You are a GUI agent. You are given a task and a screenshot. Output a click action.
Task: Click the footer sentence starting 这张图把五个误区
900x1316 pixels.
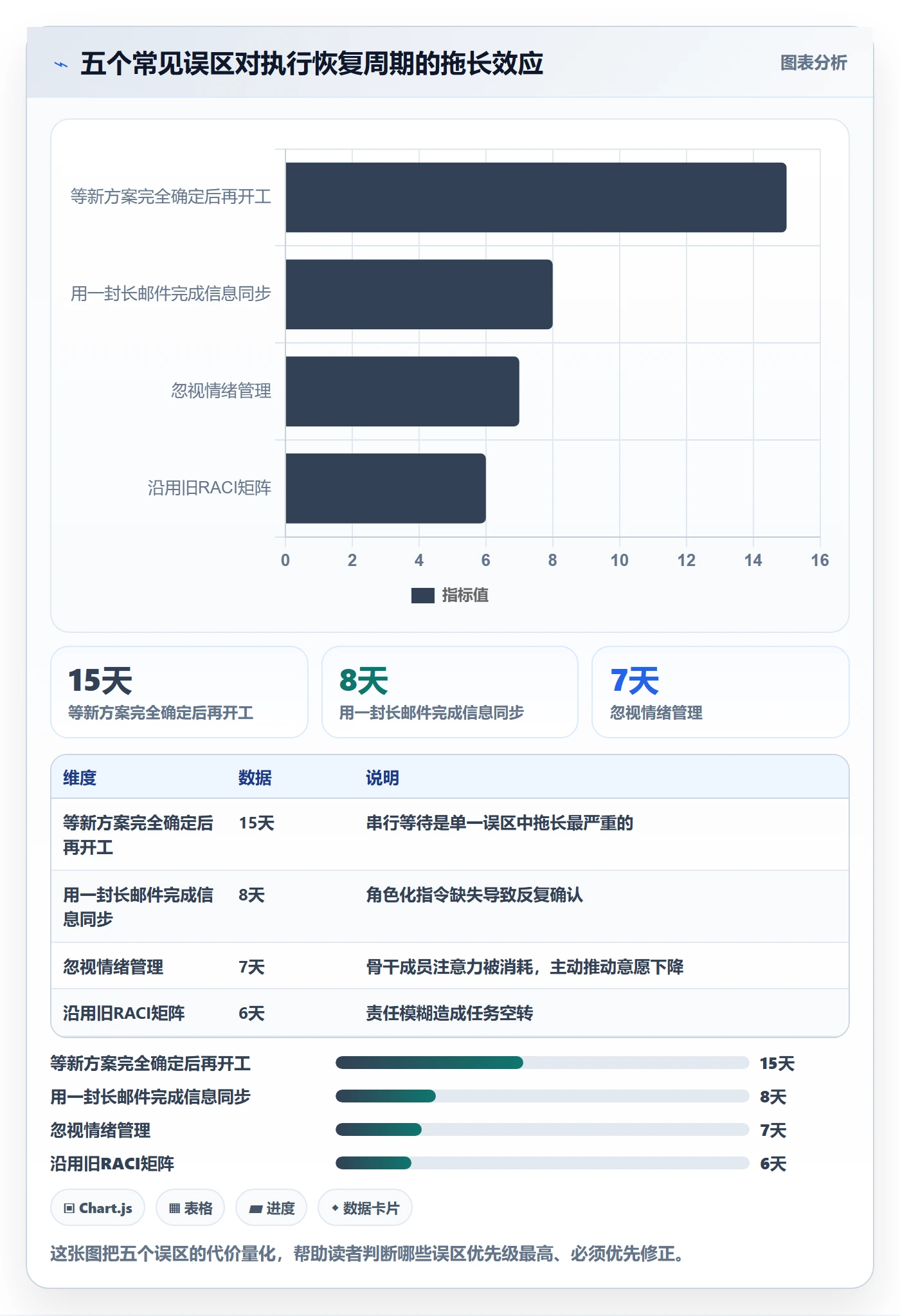coord(369,1254)
